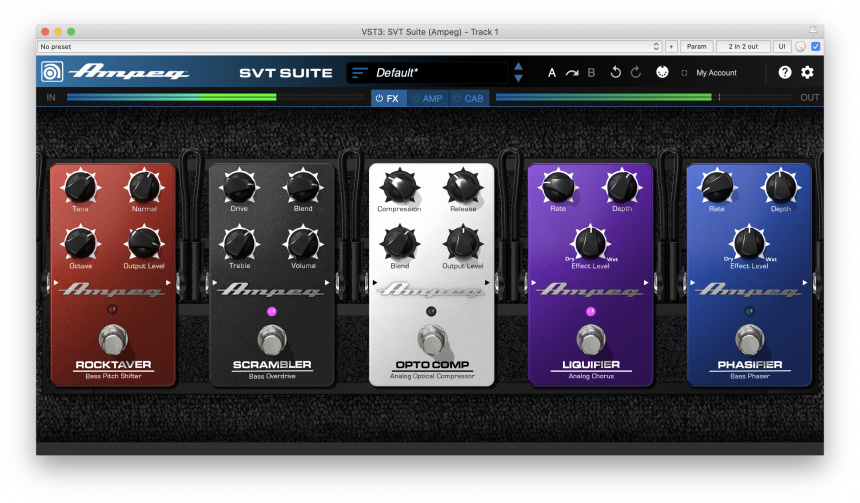Click the output level meter
The width and height of the screenshot is (860, 503).
click(x=644, y=97)
